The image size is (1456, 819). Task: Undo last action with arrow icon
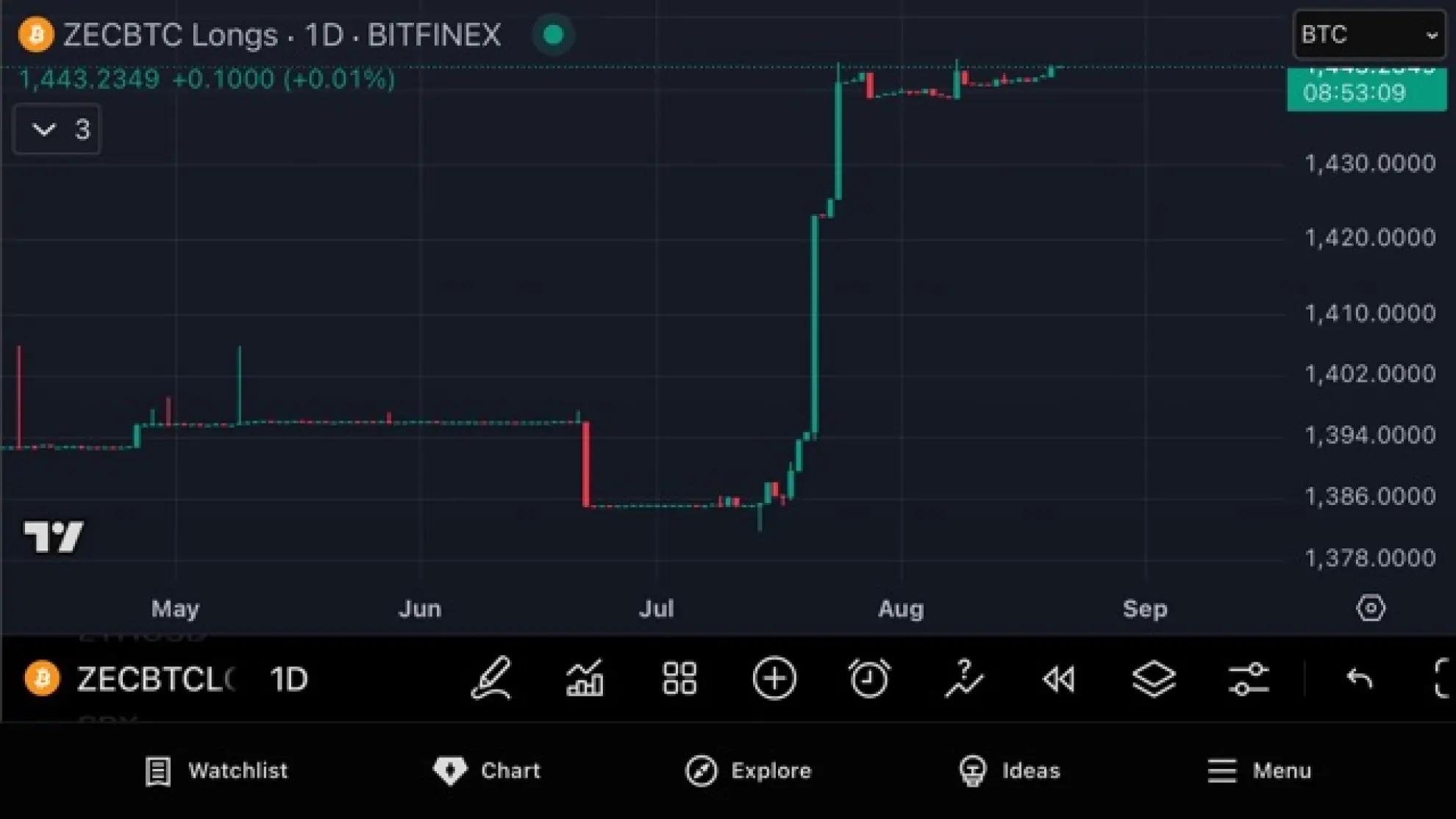pos(1359,678)
